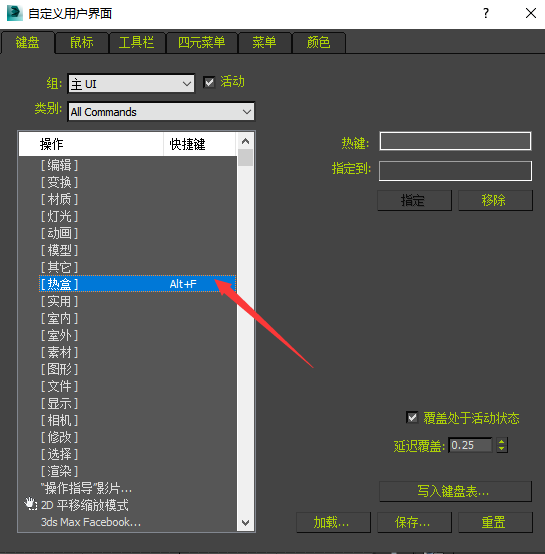The width and height of the screenshot is (545, 554).
Task: Click the scroll down arrow in action list
Action: point(245,522)
